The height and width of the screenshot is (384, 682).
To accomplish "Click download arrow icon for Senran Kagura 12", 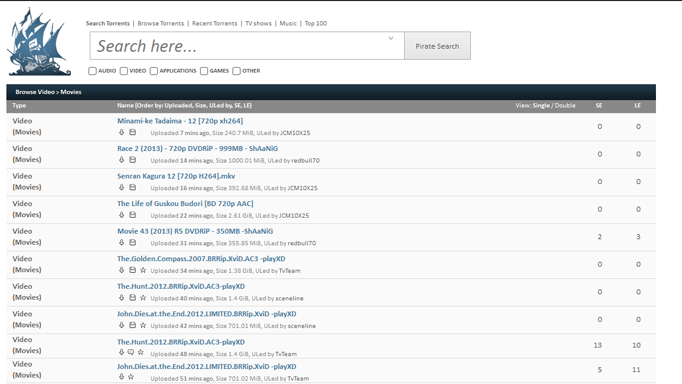I will click(x=121, y=187).
